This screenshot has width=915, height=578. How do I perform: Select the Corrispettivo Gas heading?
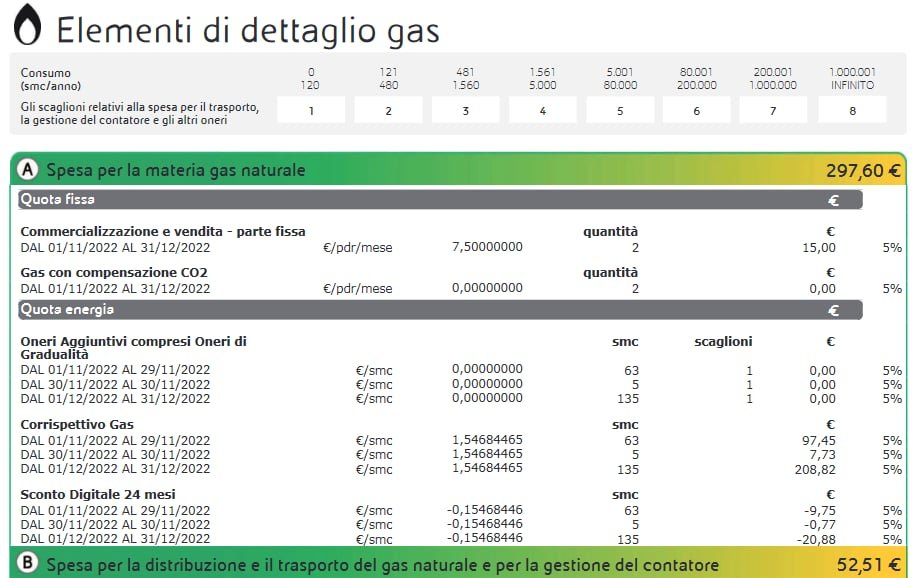point(77,424)
